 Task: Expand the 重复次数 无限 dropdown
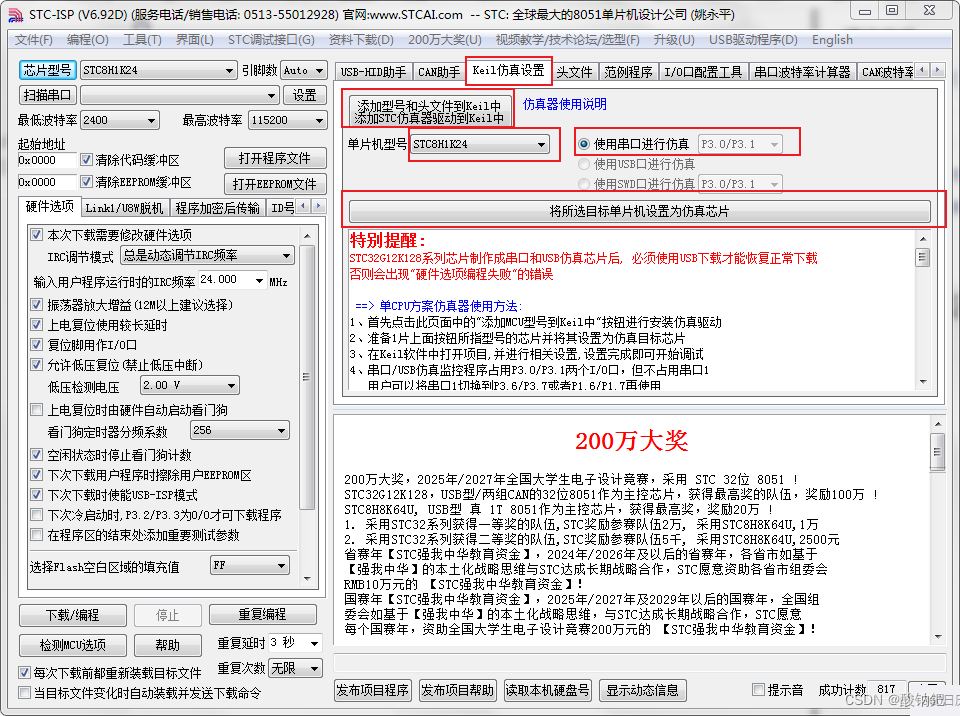pos(314,668)
